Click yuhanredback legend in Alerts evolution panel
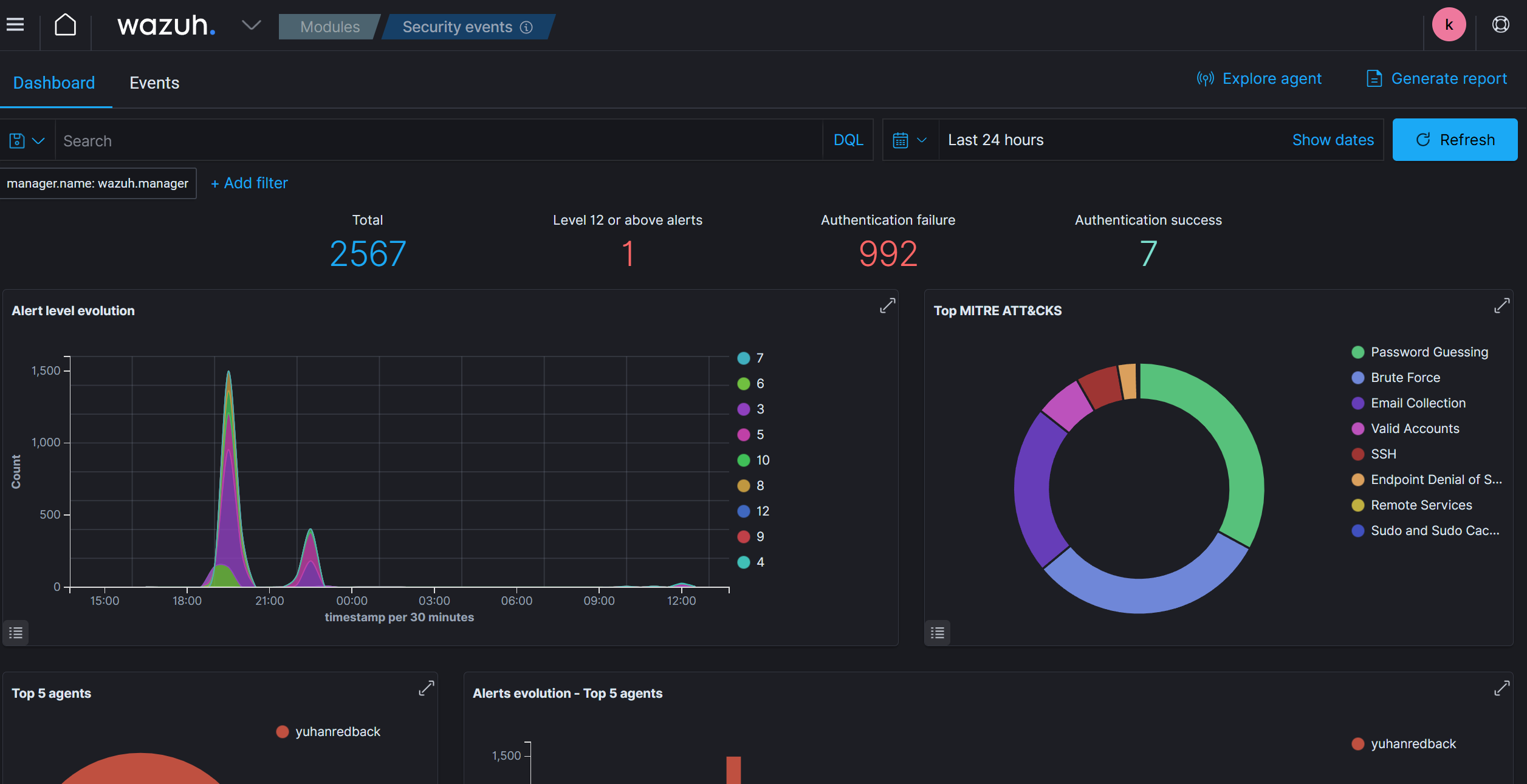Screen dimensions: 1527x784 point(1404,744)
